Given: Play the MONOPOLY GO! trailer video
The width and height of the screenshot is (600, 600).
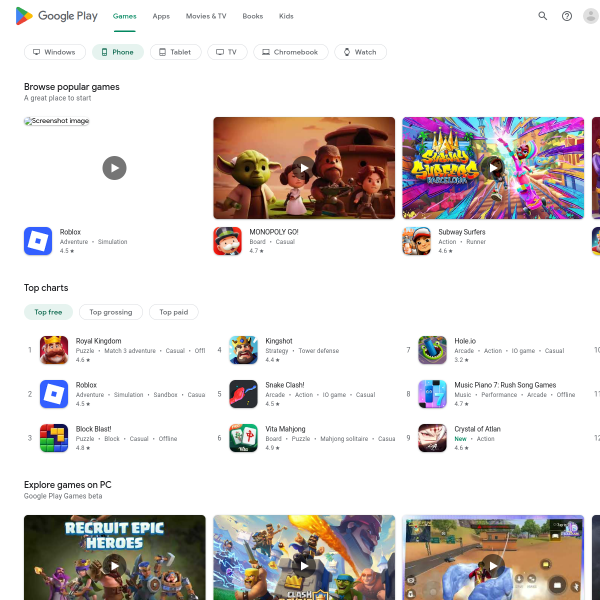Looking at the screenshot, I should (304, 168).
